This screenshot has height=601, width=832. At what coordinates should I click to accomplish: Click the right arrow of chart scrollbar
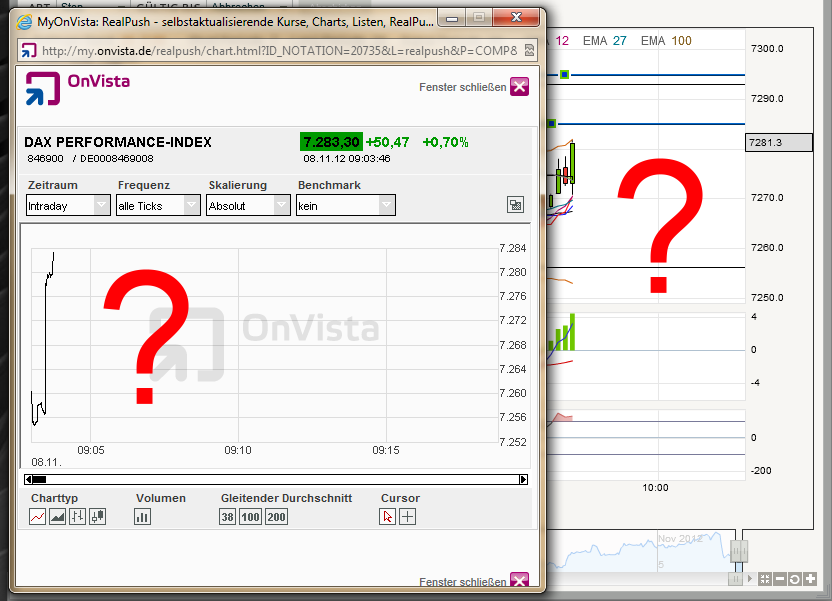(x=523, y=480)
